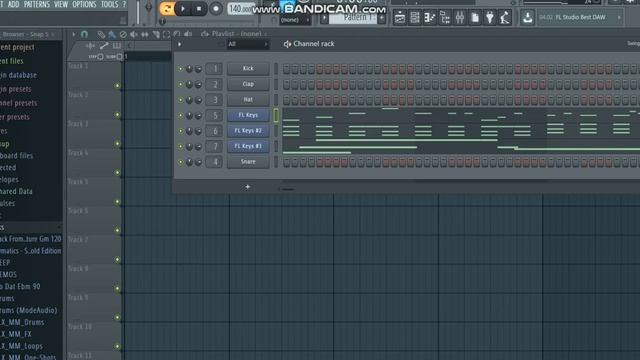Click the Snare channel button
640x360 pixels.
(x=248, y=162)
